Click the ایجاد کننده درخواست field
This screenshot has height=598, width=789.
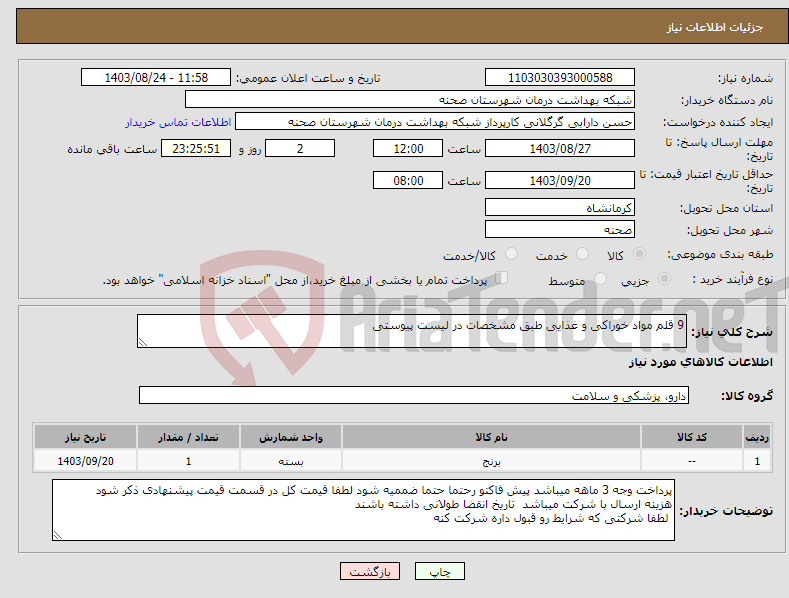coord(435,121)
